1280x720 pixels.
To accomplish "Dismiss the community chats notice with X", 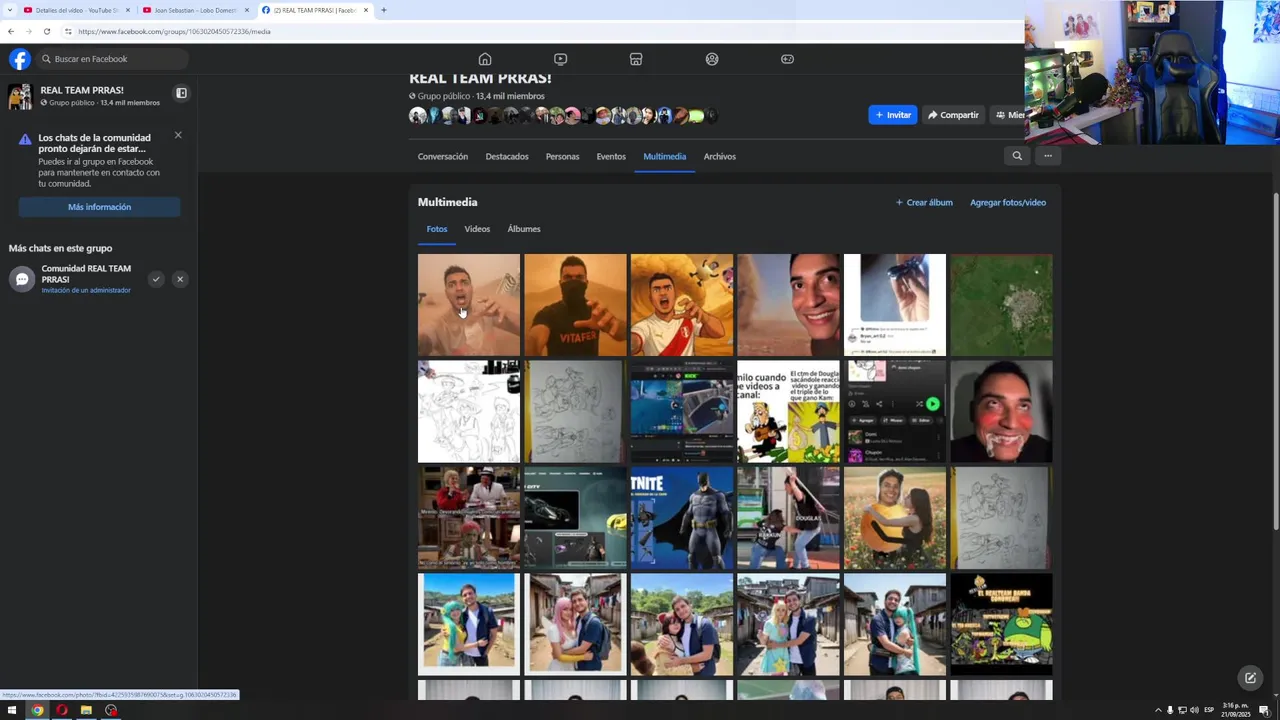I will tap(178, 135).
